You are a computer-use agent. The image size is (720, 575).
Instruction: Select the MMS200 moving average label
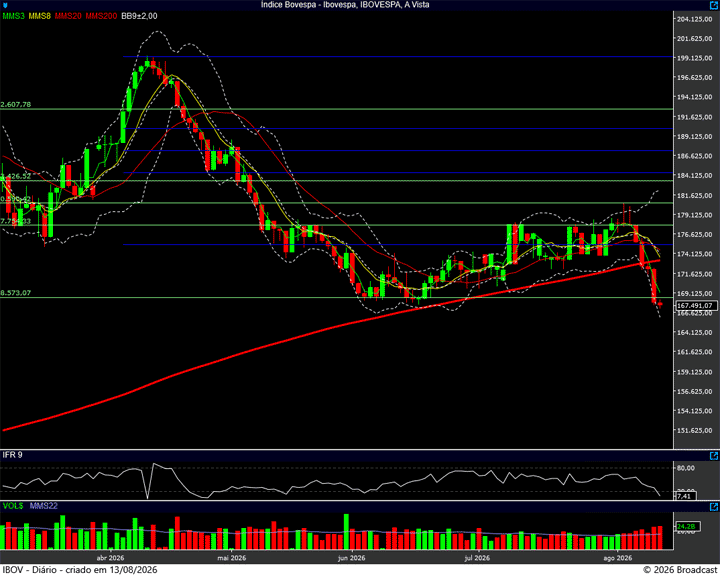pyautogui.click(x=101, y=16)
